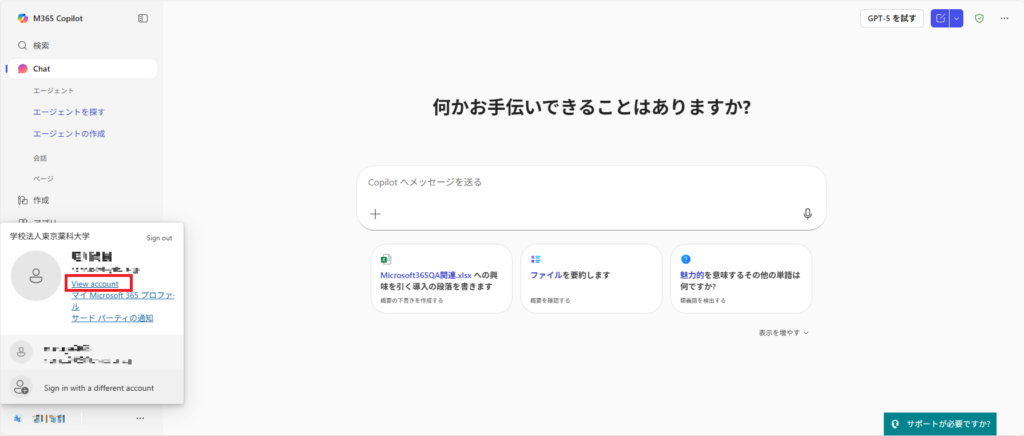Click the profile avatar in account popup
The height and width of the screenshot is (436, 1024).
click(x=35, y=275)
